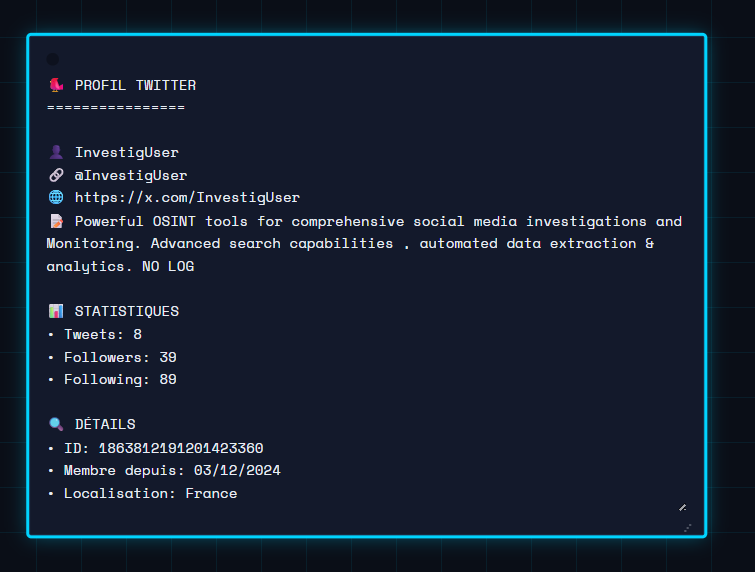Click the memo icon before the bio
Image resolution: width=755 pixels, height=572 pixels.
[x=55, y=221]
